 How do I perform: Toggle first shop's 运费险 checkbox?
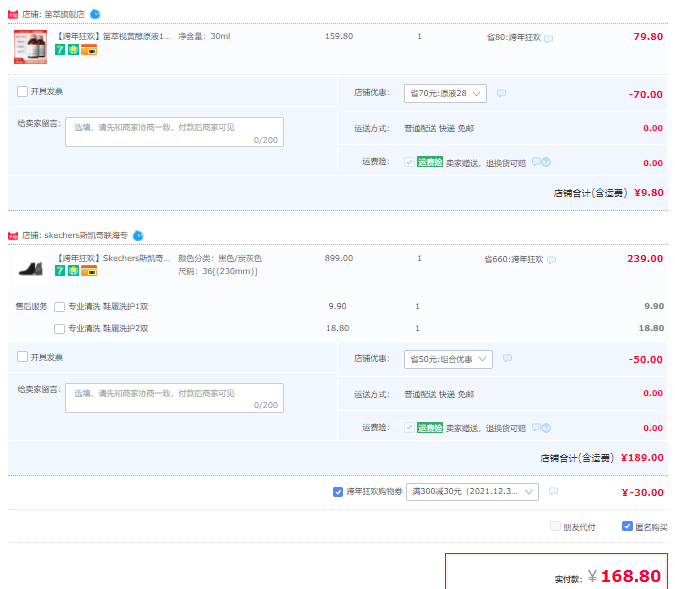[x=409, y=162]
